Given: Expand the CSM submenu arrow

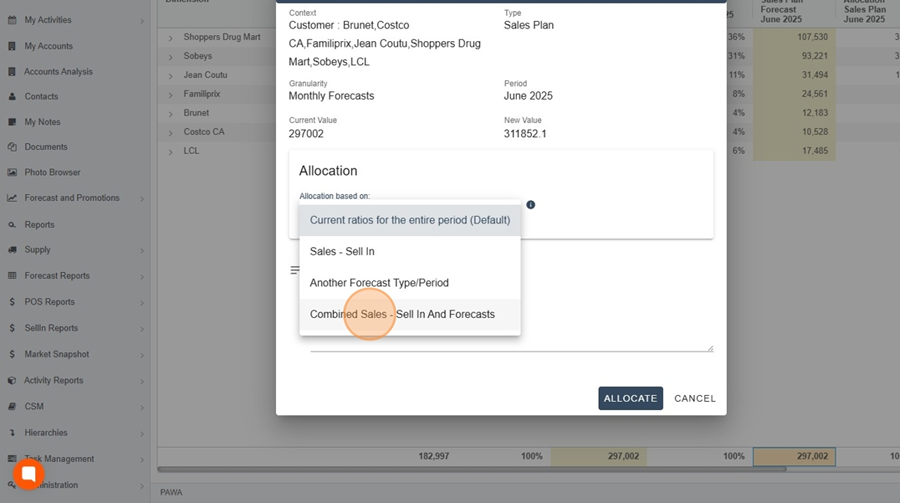Looking at the screenshot, I should (x=142, y=408).
